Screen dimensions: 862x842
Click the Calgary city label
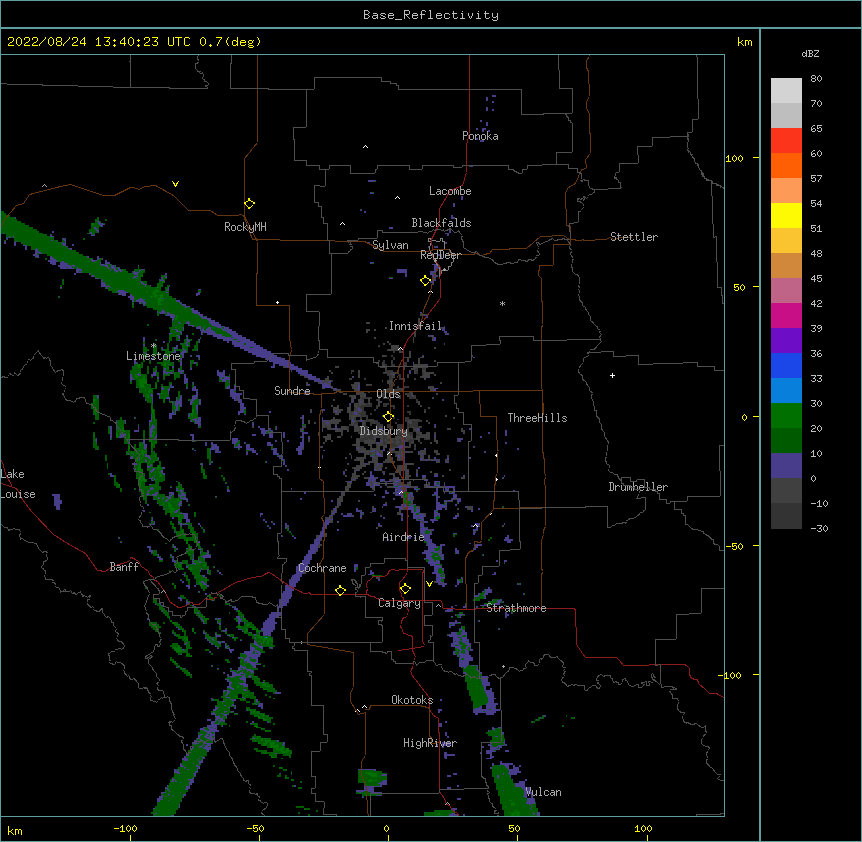pos(399,603)
